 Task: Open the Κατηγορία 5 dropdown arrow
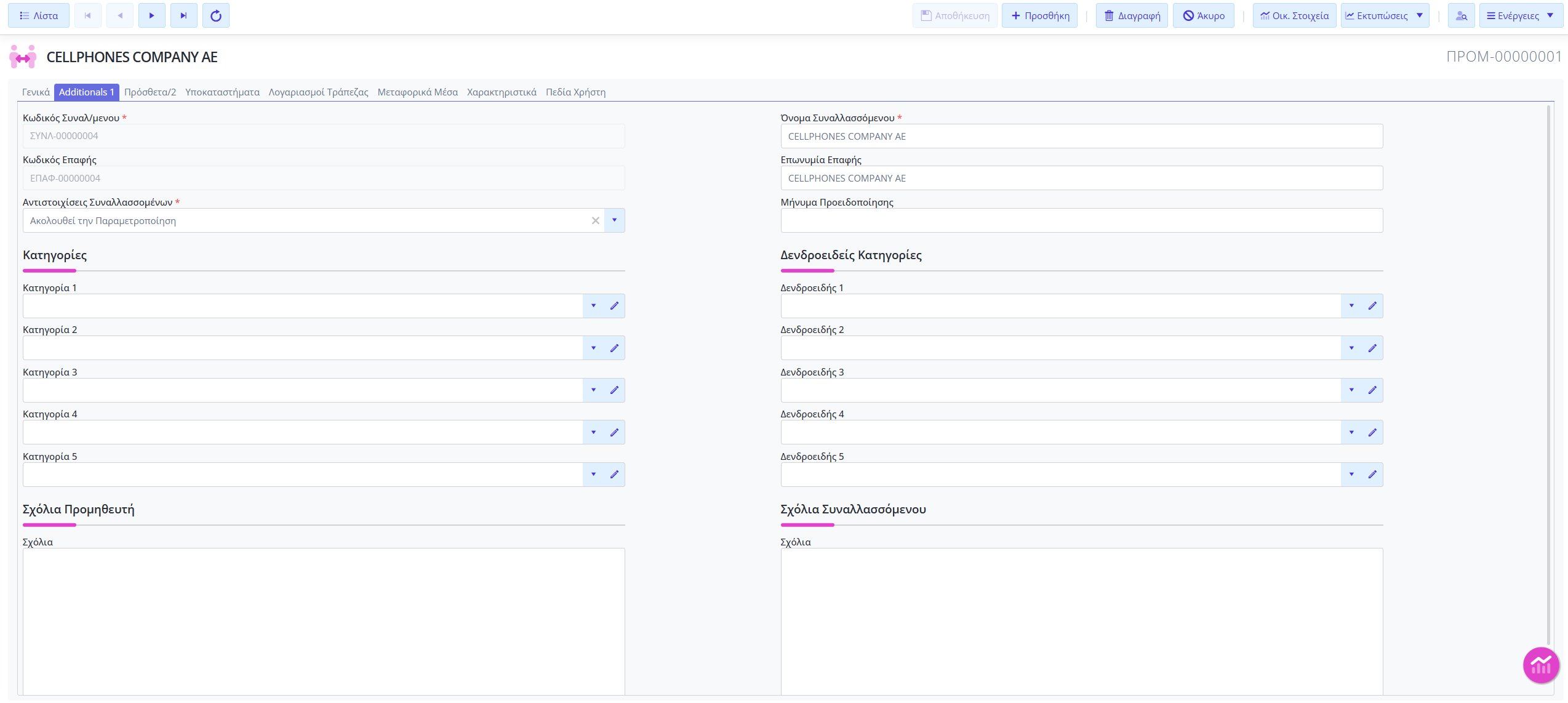593,475
